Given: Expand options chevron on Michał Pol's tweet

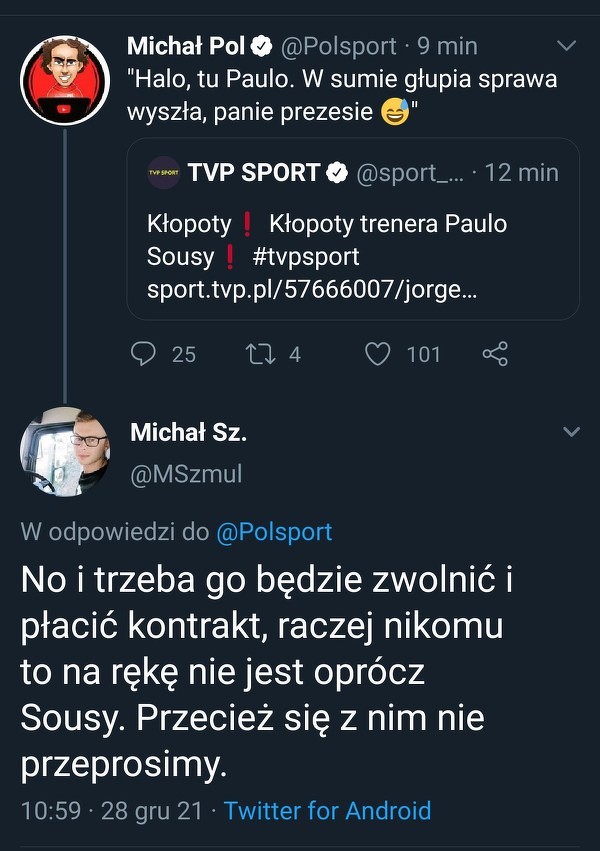Looking at the screenshot, I should click(x=566, y=46).
